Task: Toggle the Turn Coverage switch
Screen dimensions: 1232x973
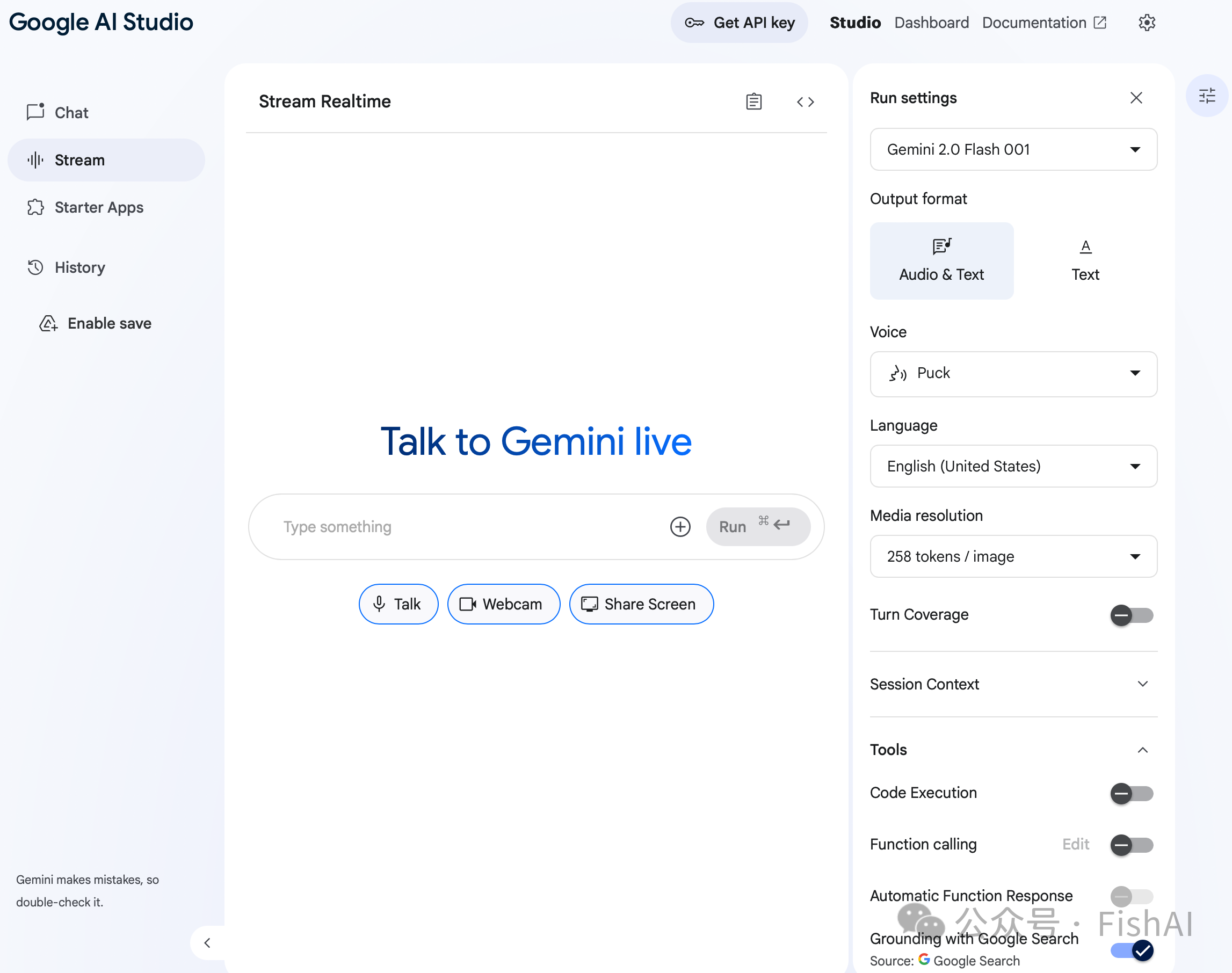Action: click(x=1132, y=615)
